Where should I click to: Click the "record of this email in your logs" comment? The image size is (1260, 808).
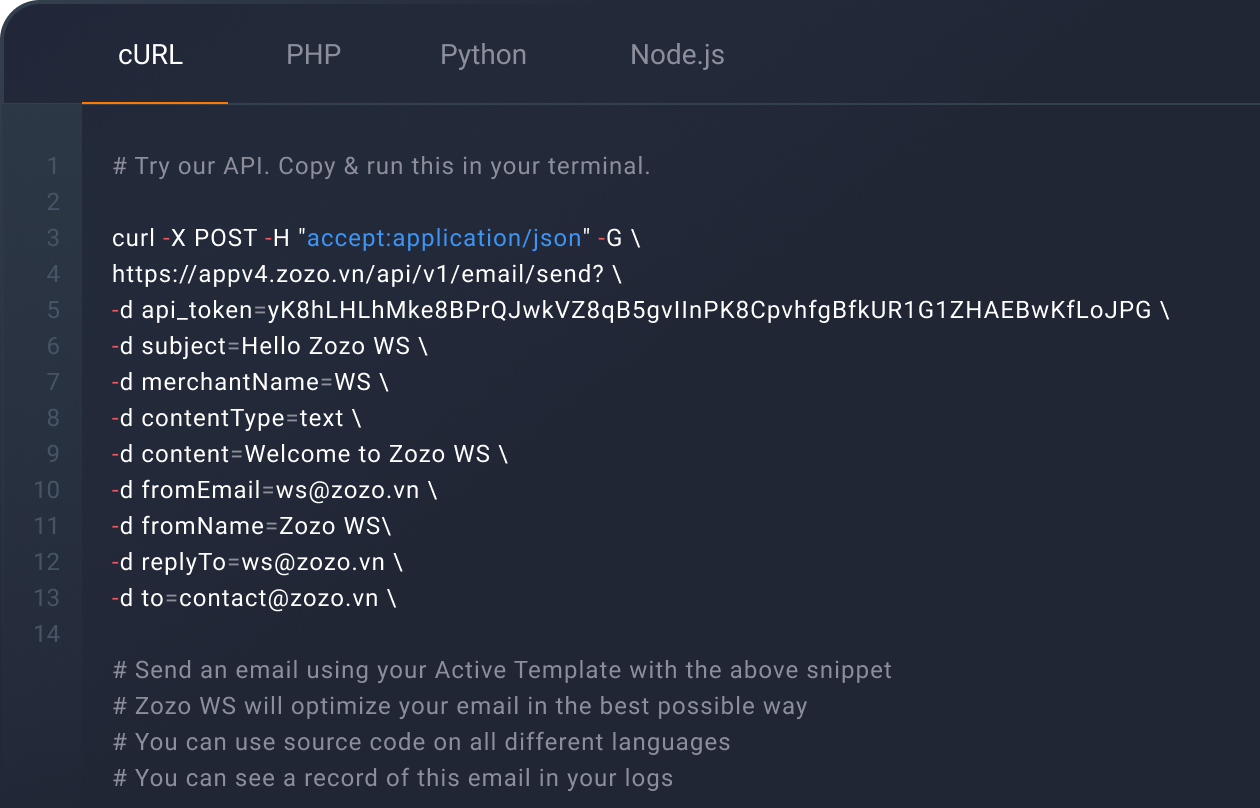tap(393, 778)
